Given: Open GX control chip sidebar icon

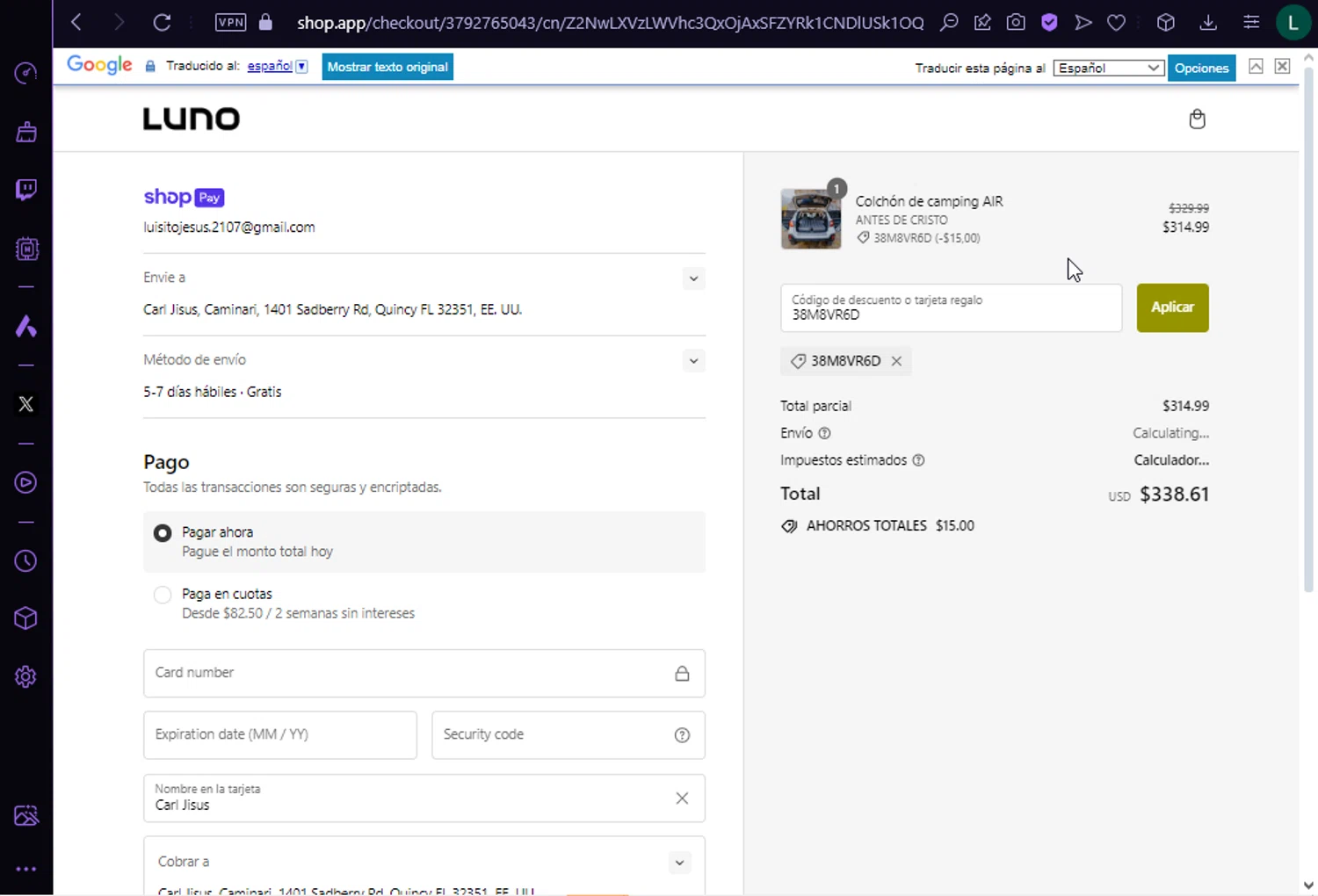Looking at the screenshot, I should point(26,249).
